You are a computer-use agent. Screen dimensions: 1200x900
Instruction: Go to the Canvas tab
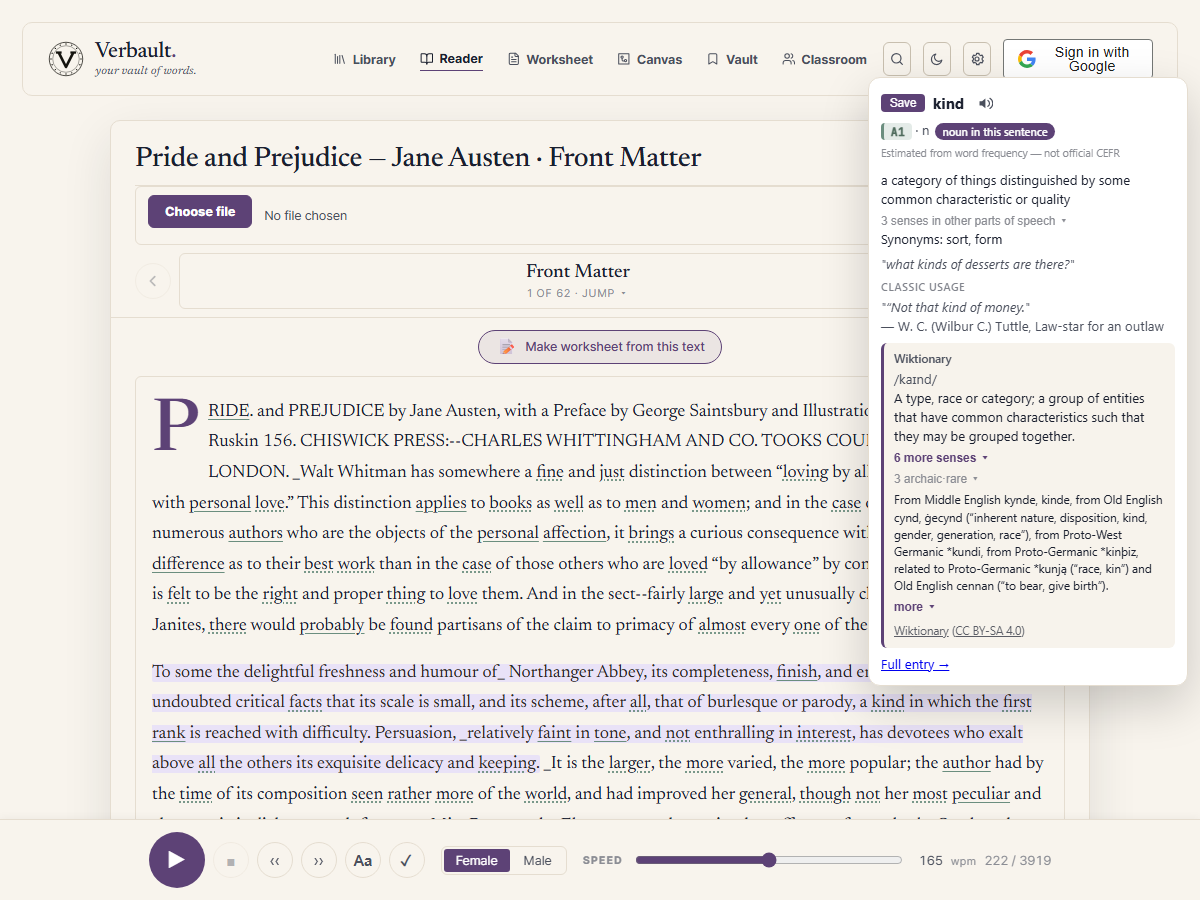tap(650, 59)
